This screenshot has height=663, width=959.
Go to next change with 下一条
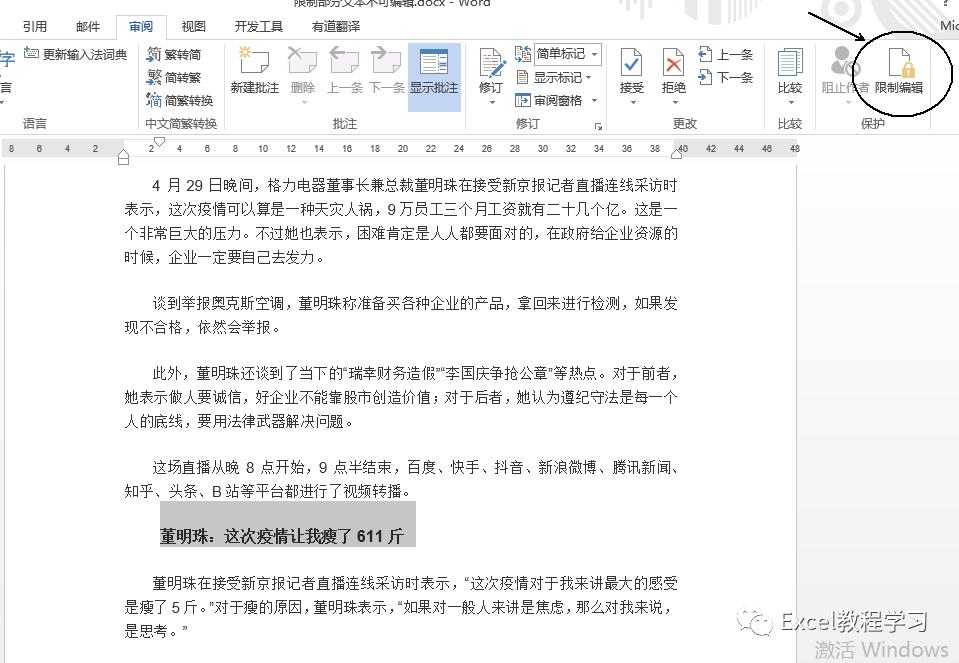(x=725, y=77)
